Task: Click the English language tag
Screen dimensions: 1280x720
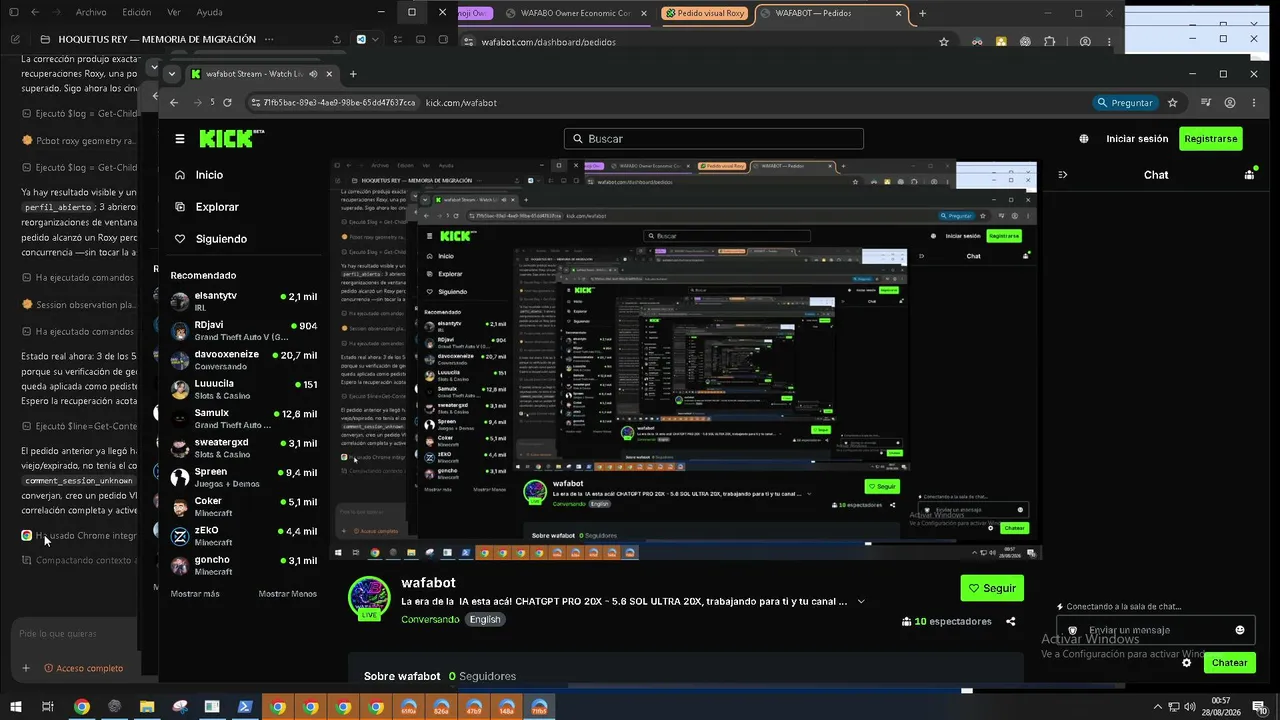Action: coord(485,620)
